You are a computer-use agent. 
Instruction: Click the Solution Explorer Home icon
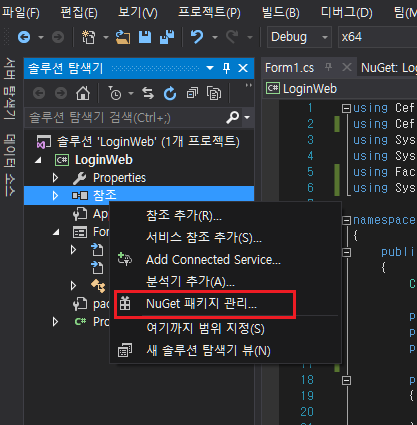83,93
